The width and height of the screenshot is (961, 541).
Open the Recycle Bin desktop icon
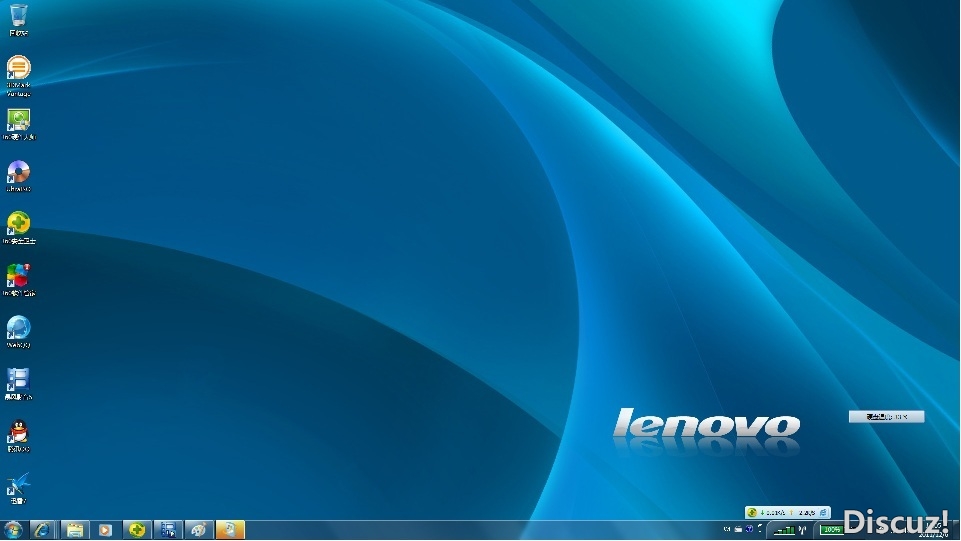(18, 20)
